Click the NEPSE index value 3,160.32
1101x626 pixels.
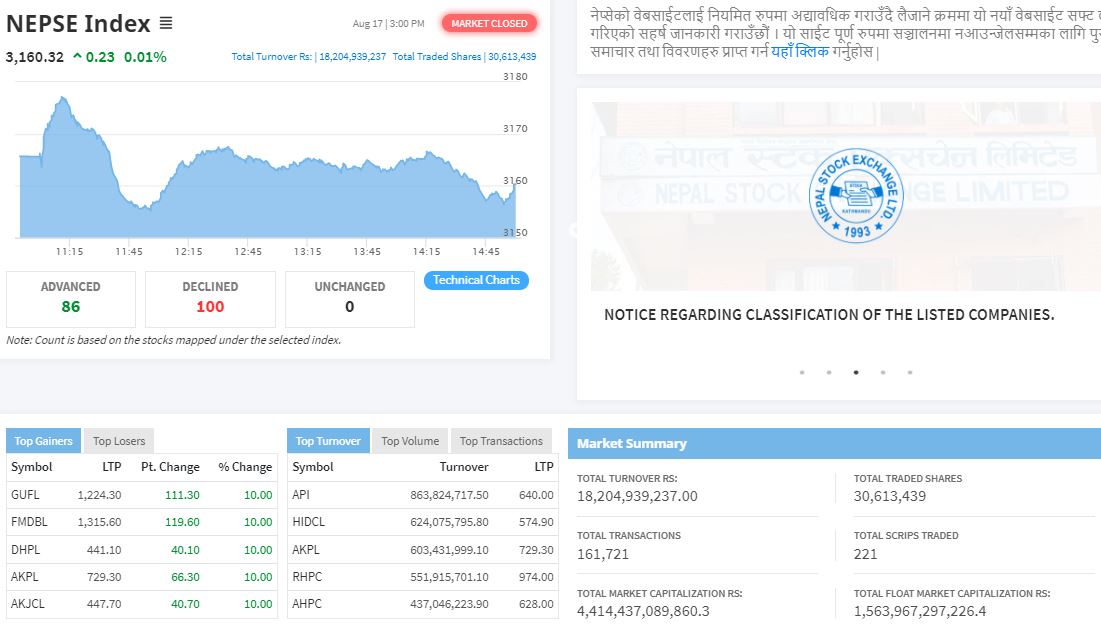34,57
